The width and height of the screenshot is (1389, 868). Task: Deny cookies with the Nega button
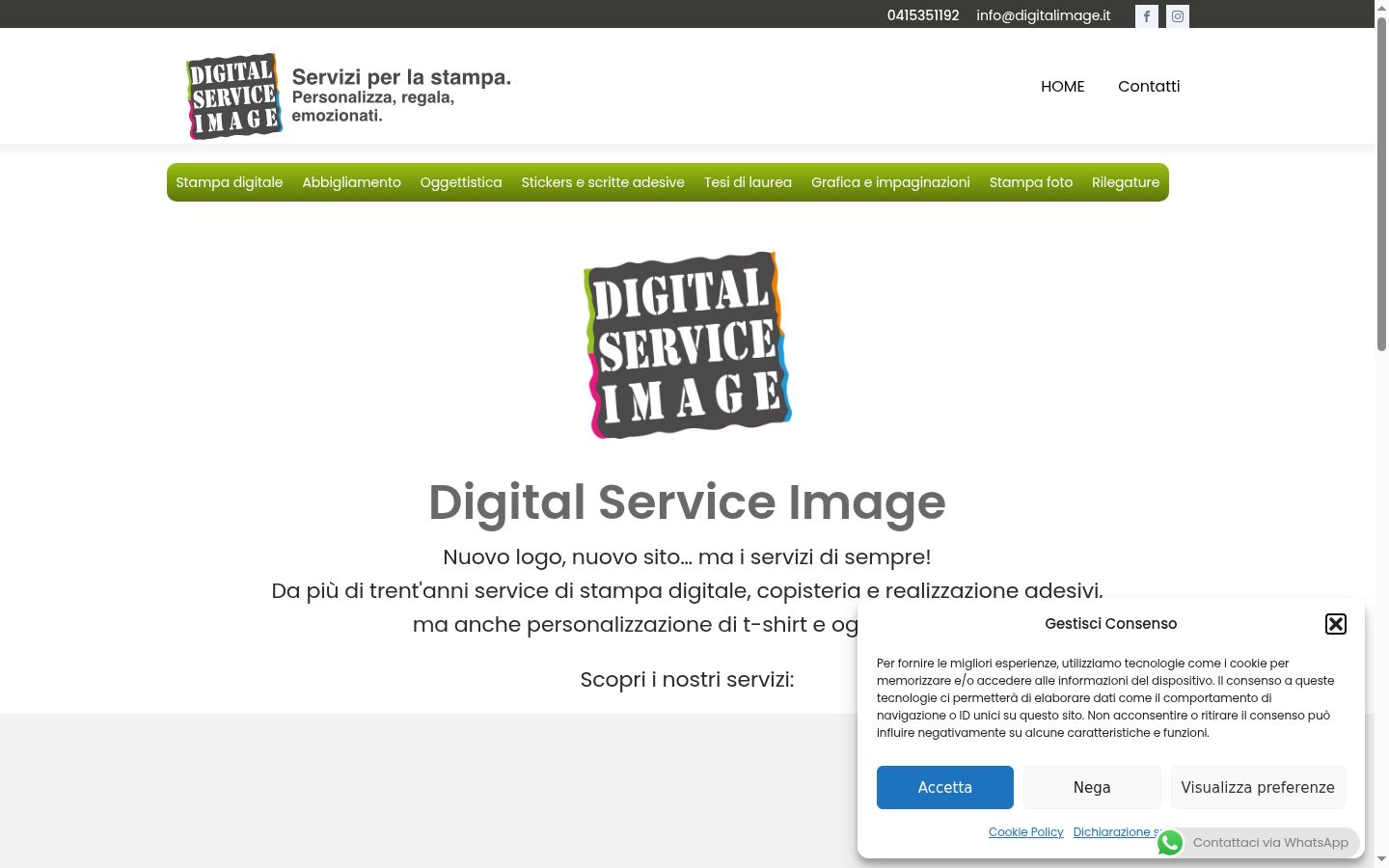(x=1092, y=787)
